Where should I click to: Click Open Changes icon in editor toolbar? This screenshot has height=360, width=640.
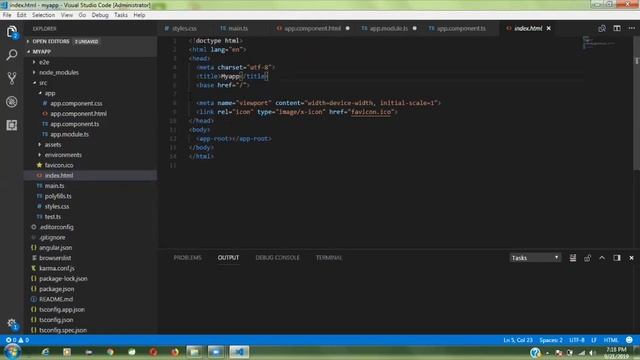pos(602,29)
